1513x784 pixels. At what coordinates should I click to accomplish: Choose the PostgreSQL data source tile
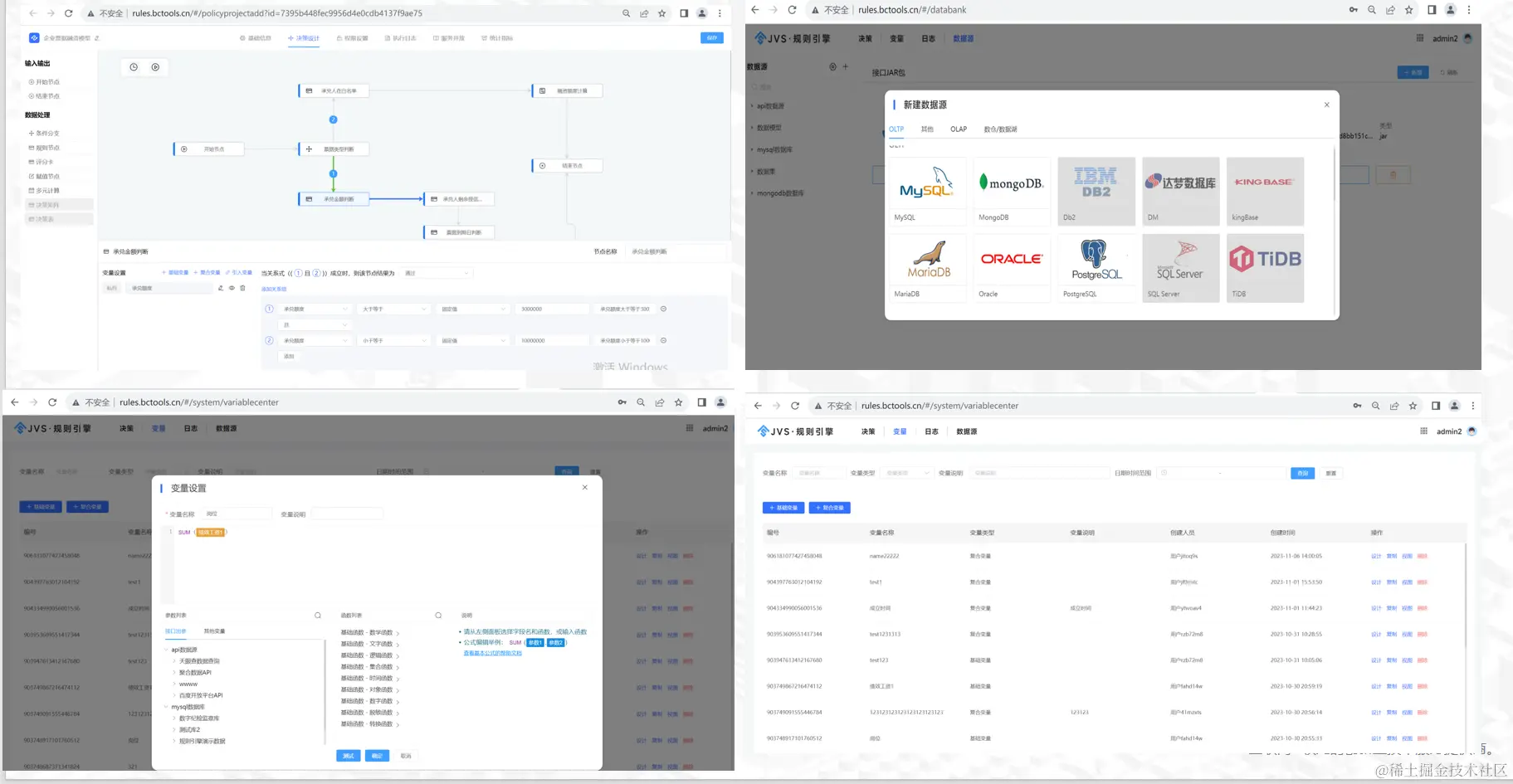pos(1096,267)
